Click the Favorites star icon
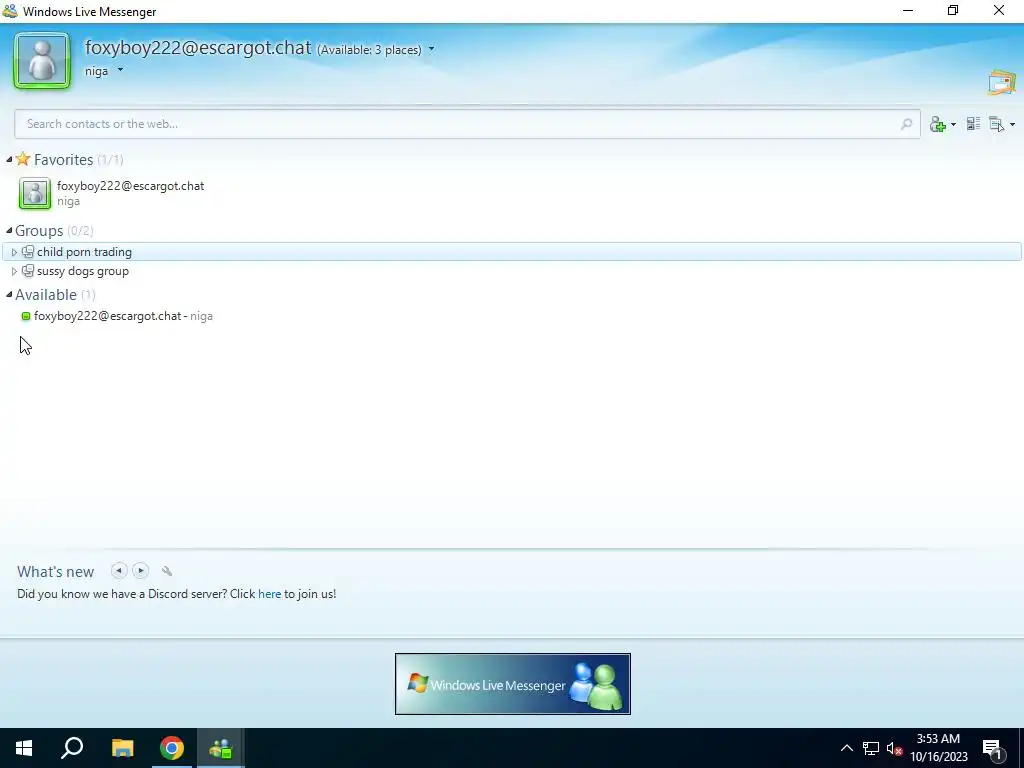 pos(23,159)
